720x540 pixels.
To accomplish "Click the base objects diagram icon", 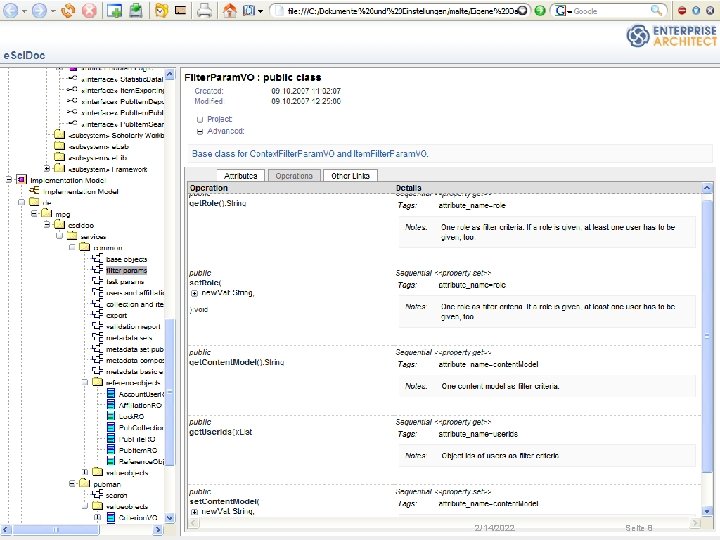I will (x=97, y=259).
